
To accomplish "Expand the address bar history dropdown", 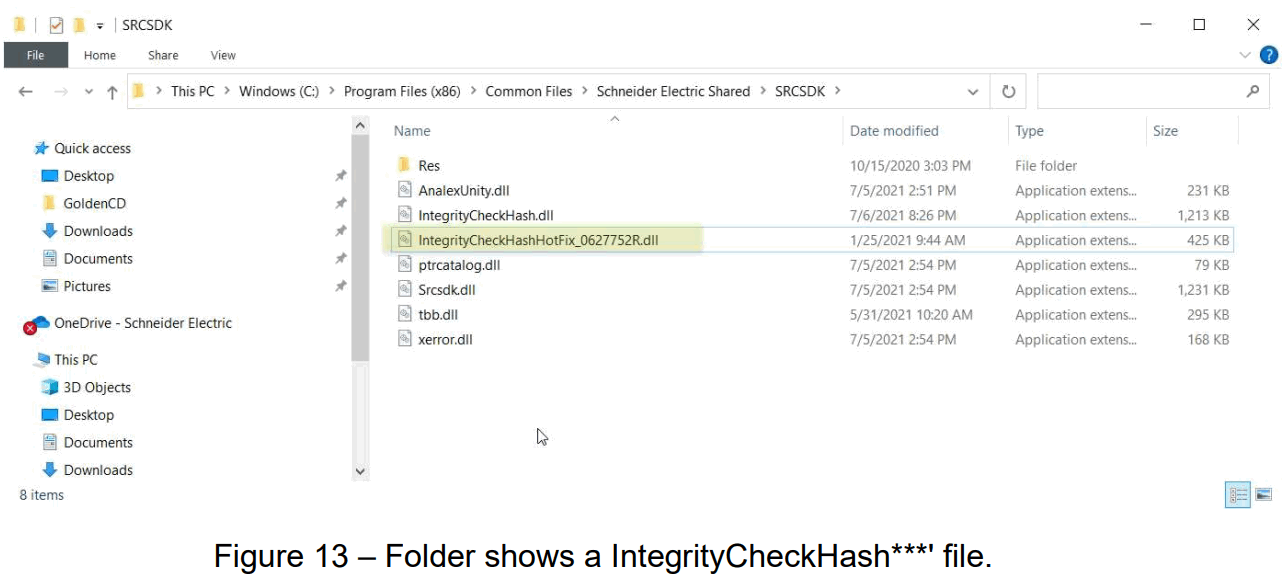I will (972, 92).
